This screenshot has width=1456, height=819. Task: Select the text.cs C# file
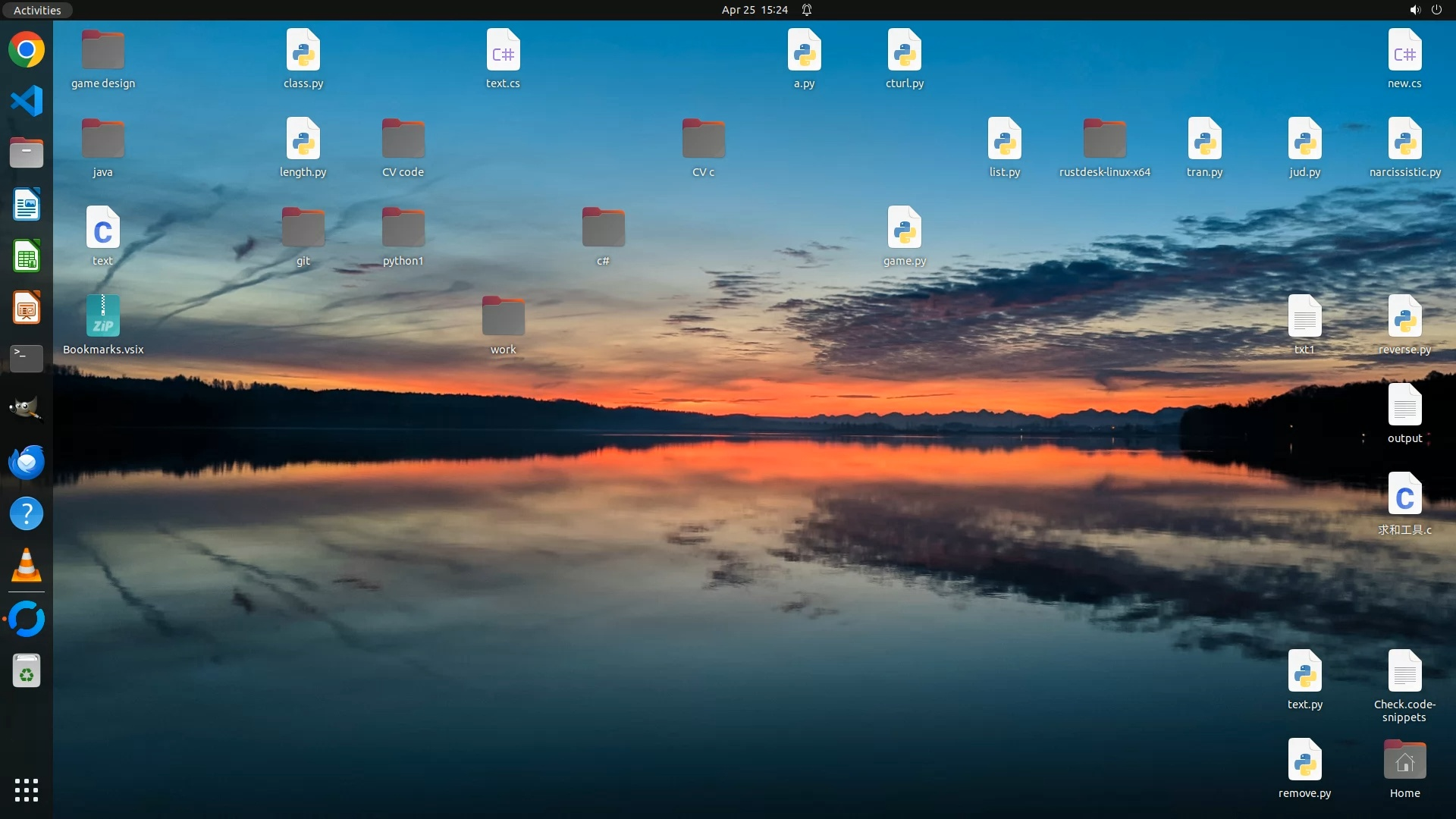click(503, 51)
